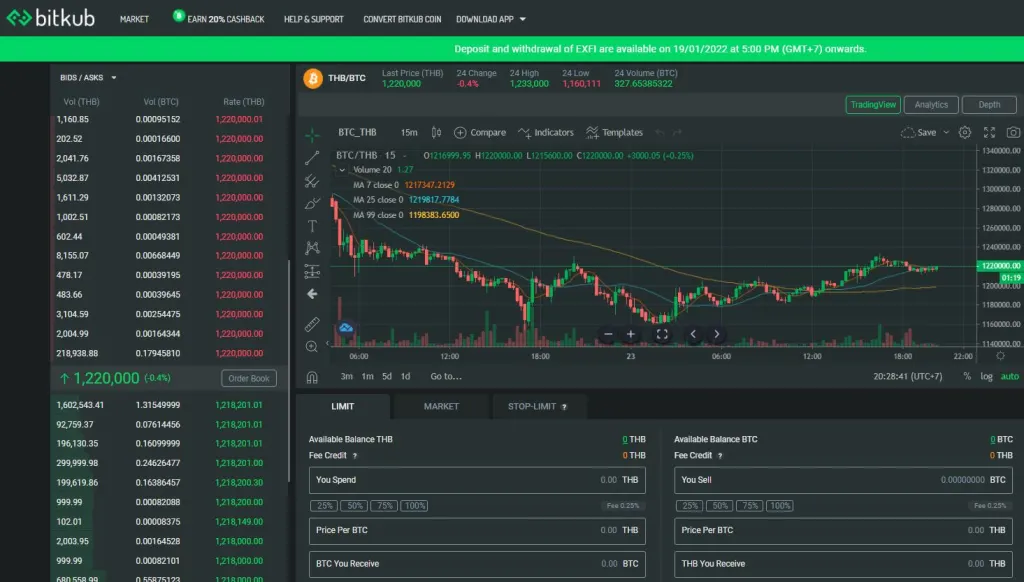The image size is (1024, 582).
Task: Take a chart snapshot with camera icon
Action: pyautogui.click(x=1013, y=133)
